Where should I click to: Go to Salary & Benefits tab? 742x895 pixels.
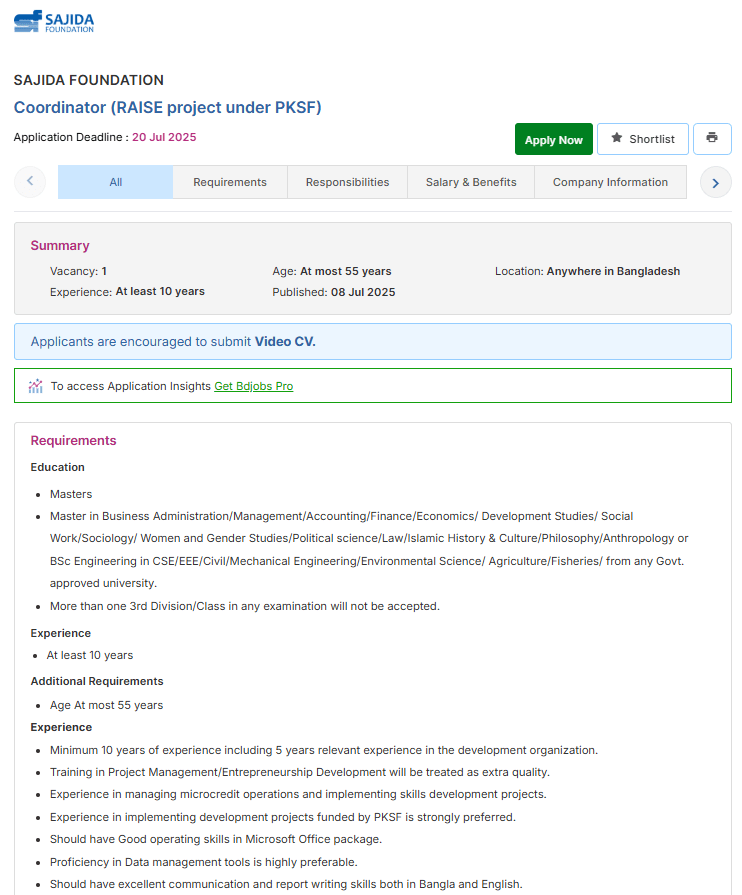pos(471,182)
